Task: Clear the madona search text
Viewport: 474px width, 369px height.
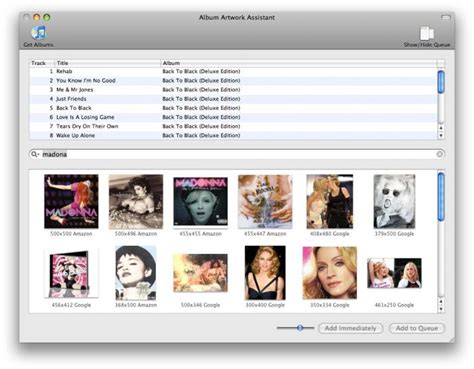Action: coord(440,154)
